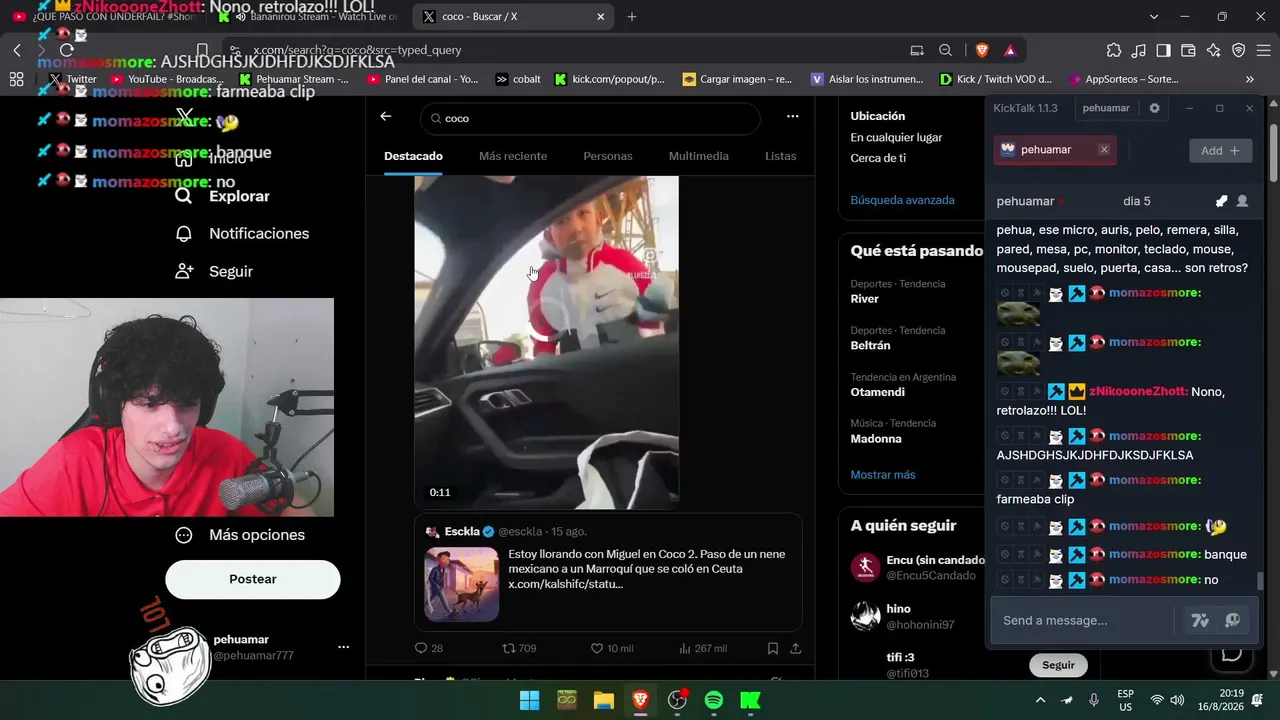
Task: Open Spotify from the taskbar
Action: click(714, 700)
